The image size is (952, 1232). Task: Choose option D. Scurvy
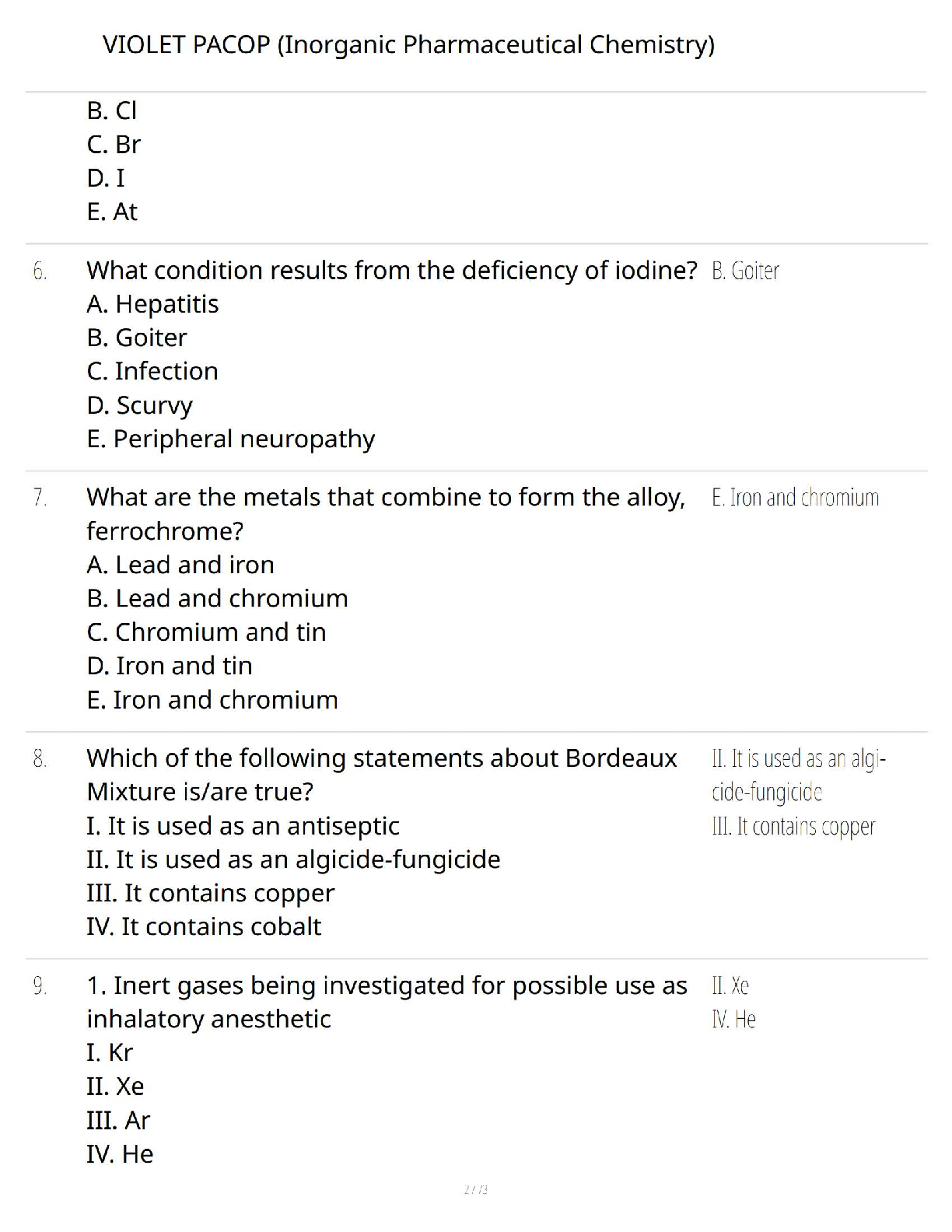coord(140,405)
